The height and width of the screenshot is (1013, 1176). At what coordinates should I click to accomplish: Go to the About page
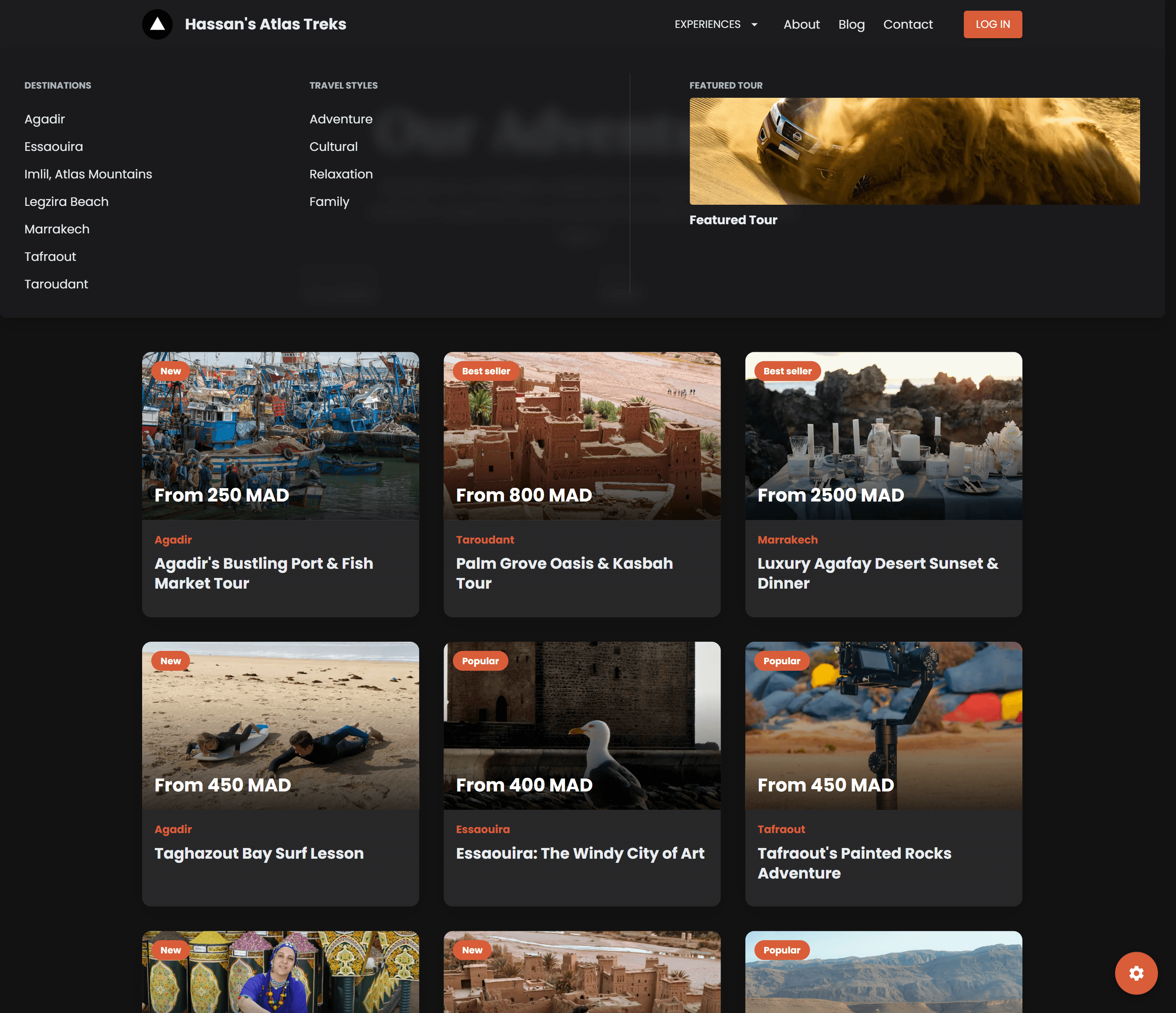coord(802,24)
